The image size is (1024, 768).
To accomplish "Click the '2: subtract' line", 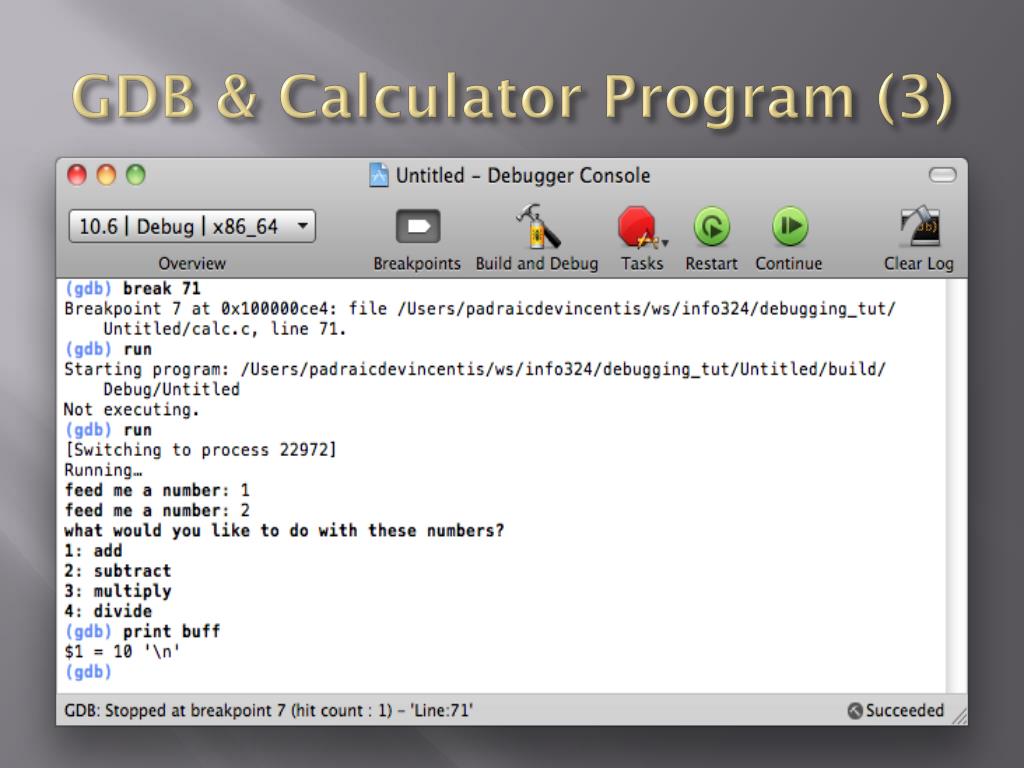I will pyautogui.click(x=118, y=571).
